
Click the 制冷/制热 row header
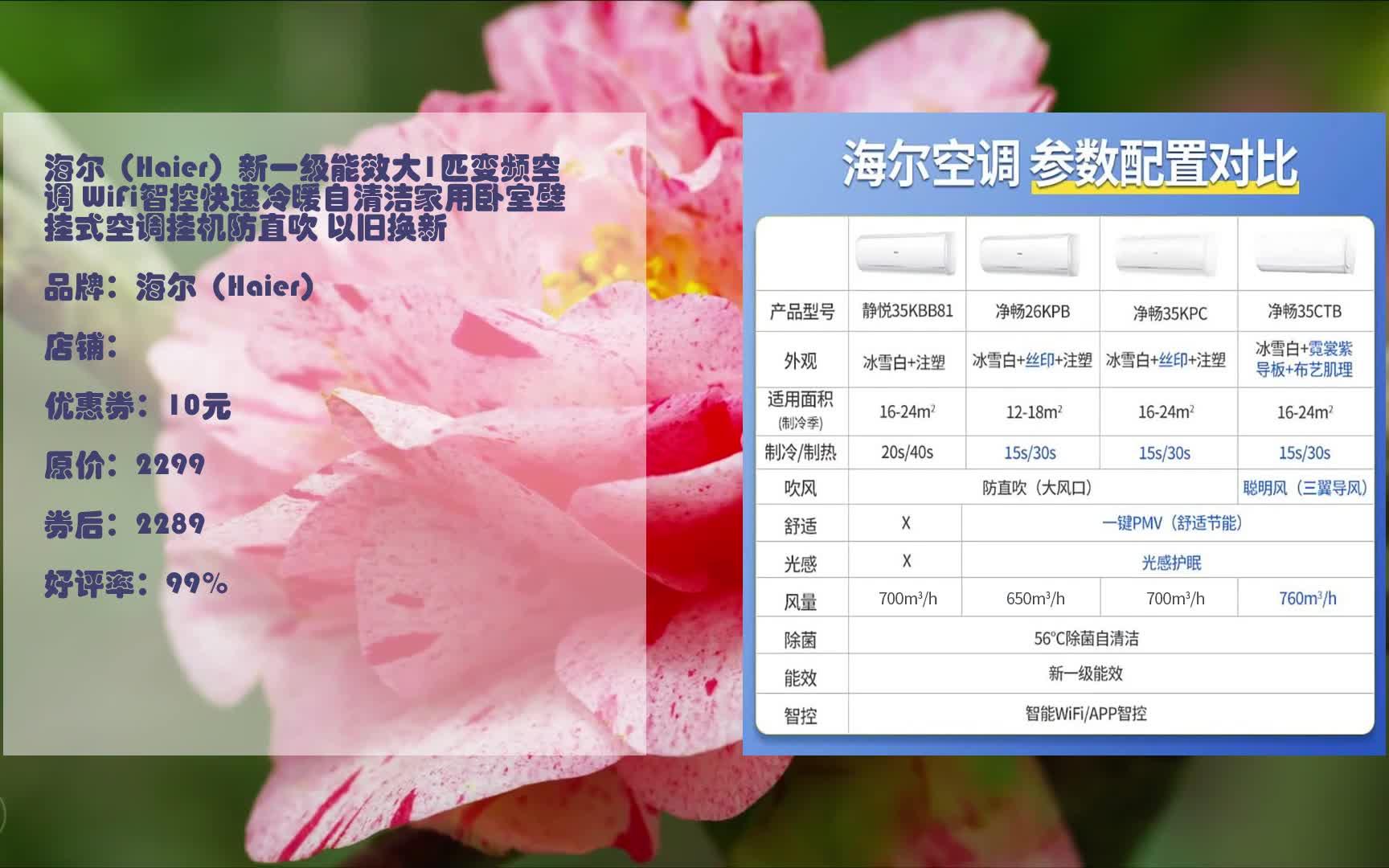[801, 452]
